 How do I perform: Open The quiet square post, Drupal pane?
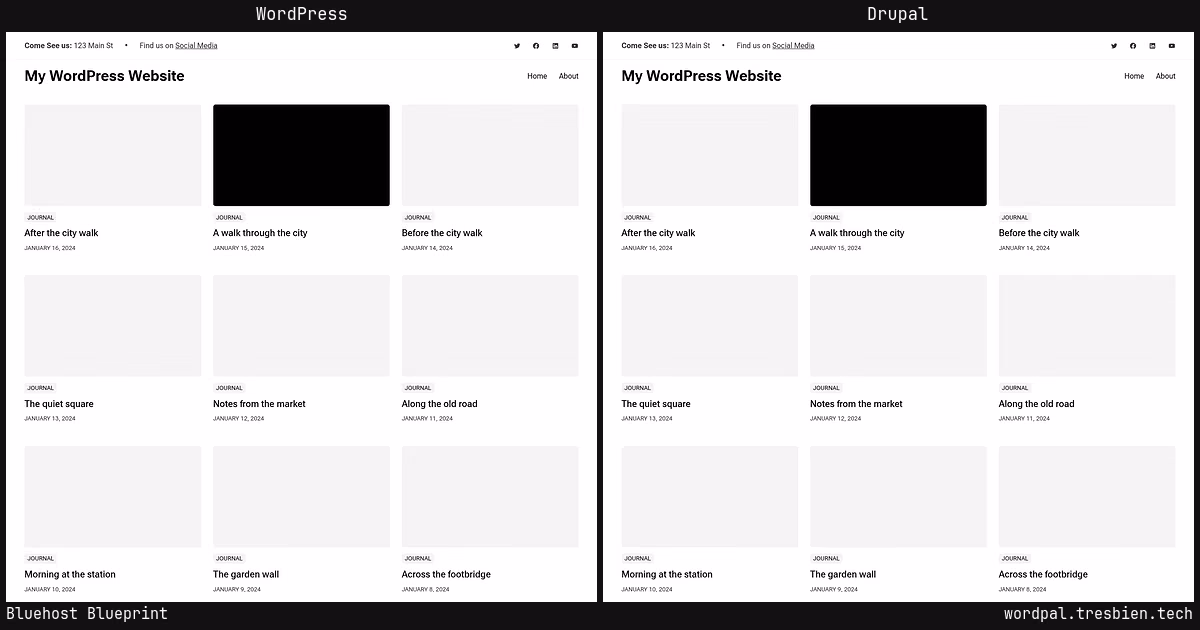pyautogui.click(x=656, y=404)
